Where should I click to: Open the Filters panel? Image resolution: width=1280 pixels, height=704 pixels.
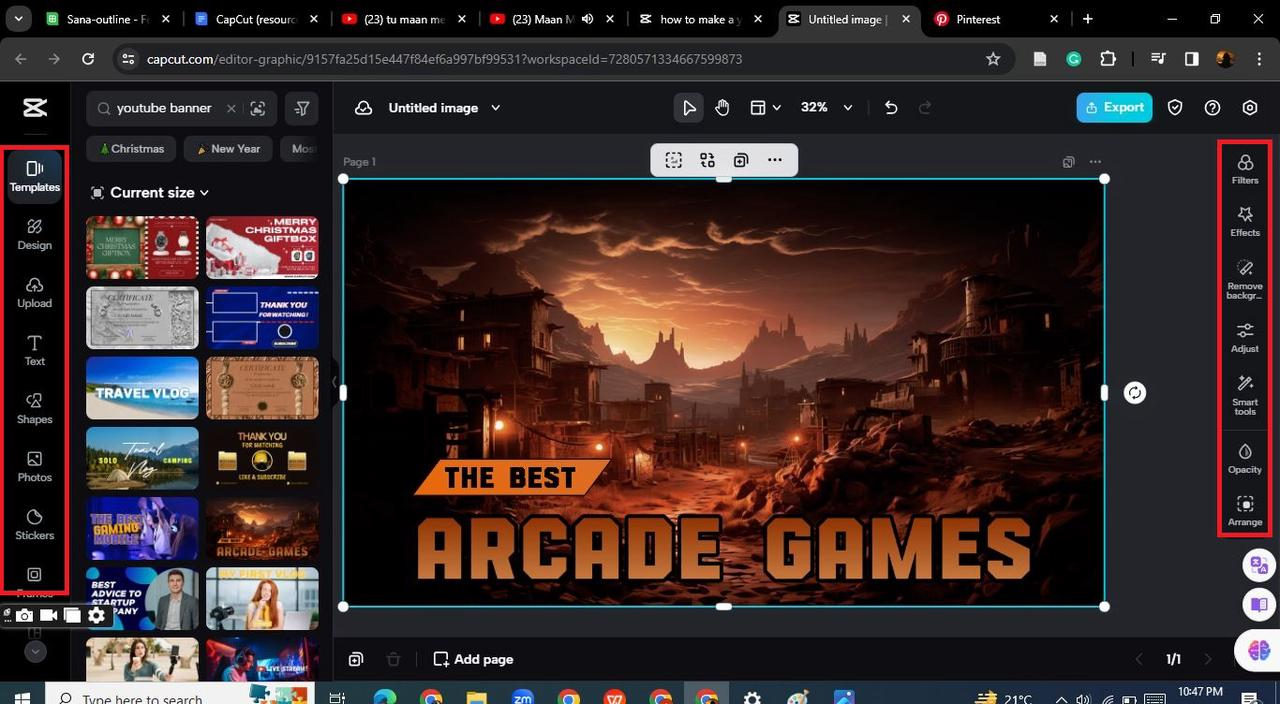[1245, 169]
